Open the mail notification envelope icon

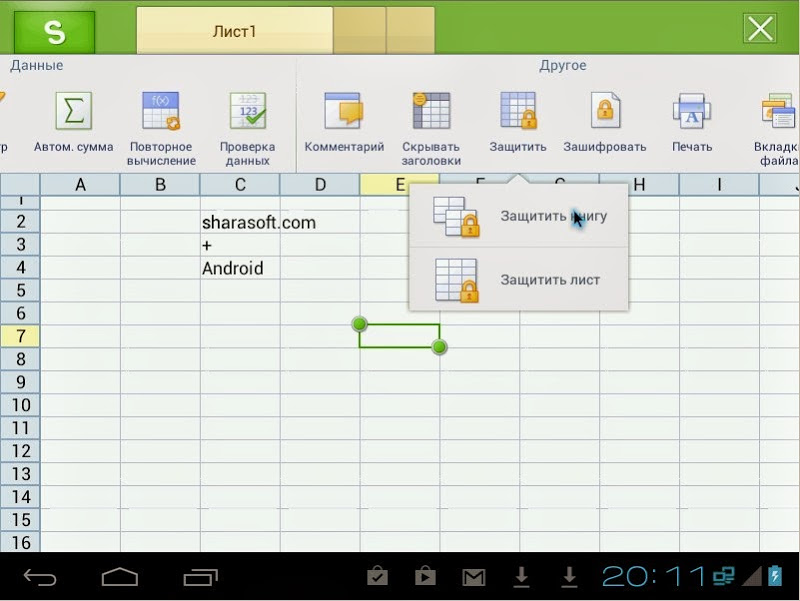pyautogui.click(x=473, y=578)
